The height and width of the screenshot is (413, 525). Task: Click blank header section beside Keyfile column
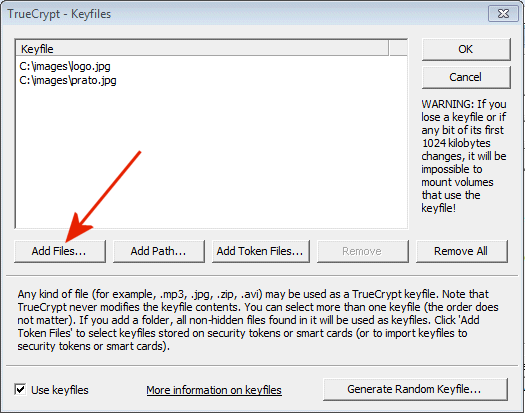point(398,48)
